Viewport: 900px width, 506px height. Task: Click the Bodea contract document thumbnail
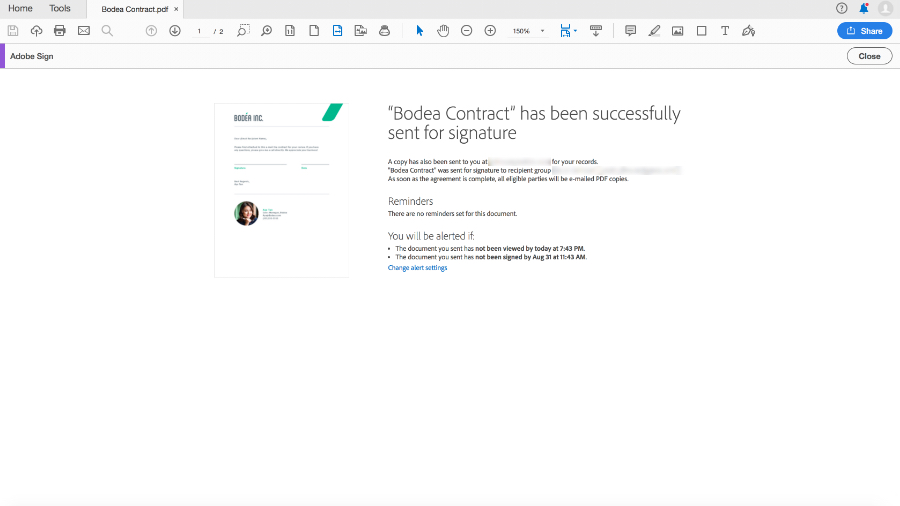click(281, 190)
